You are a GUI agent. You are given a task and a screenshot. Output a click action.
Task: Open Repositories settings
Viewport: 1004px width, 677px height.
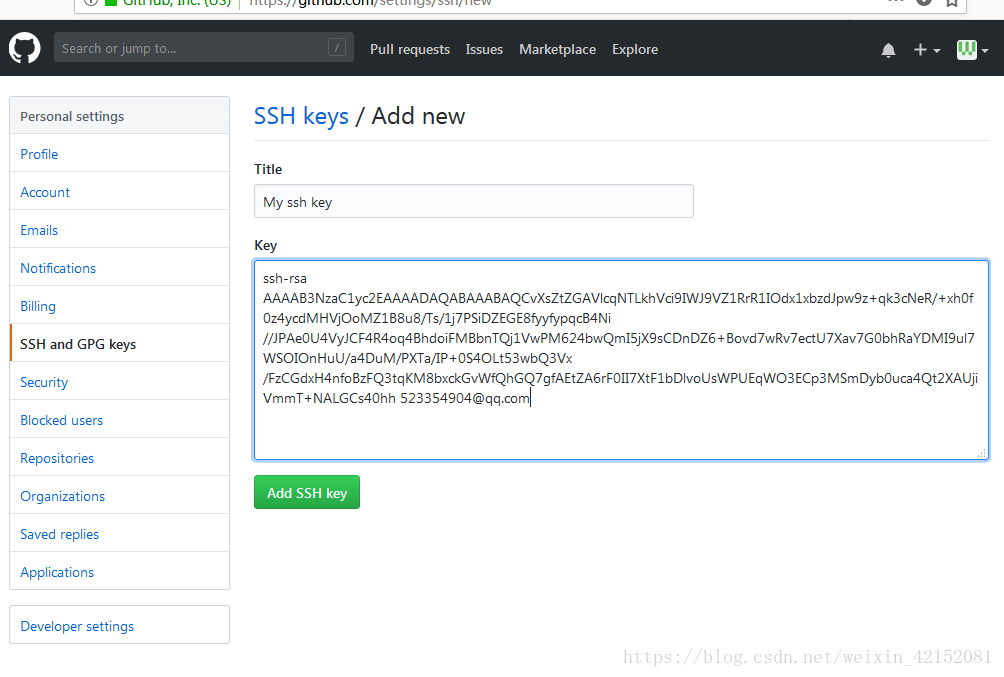pyautogui.click(x=120, y=458)
